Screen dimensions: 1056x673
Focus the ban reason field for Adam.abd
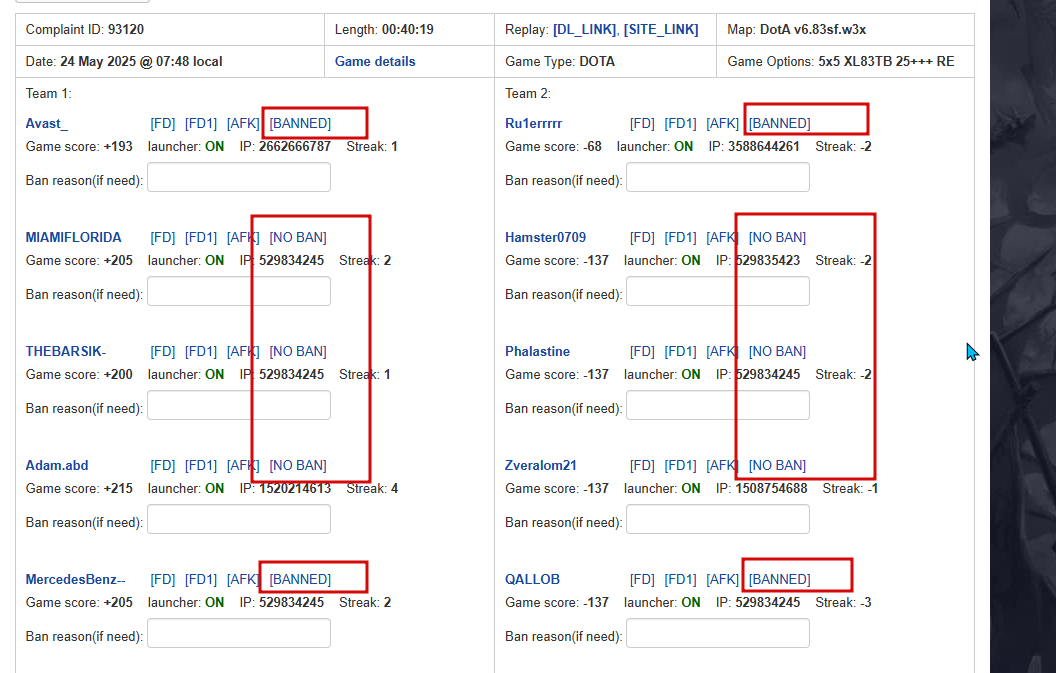click(239, 519)
